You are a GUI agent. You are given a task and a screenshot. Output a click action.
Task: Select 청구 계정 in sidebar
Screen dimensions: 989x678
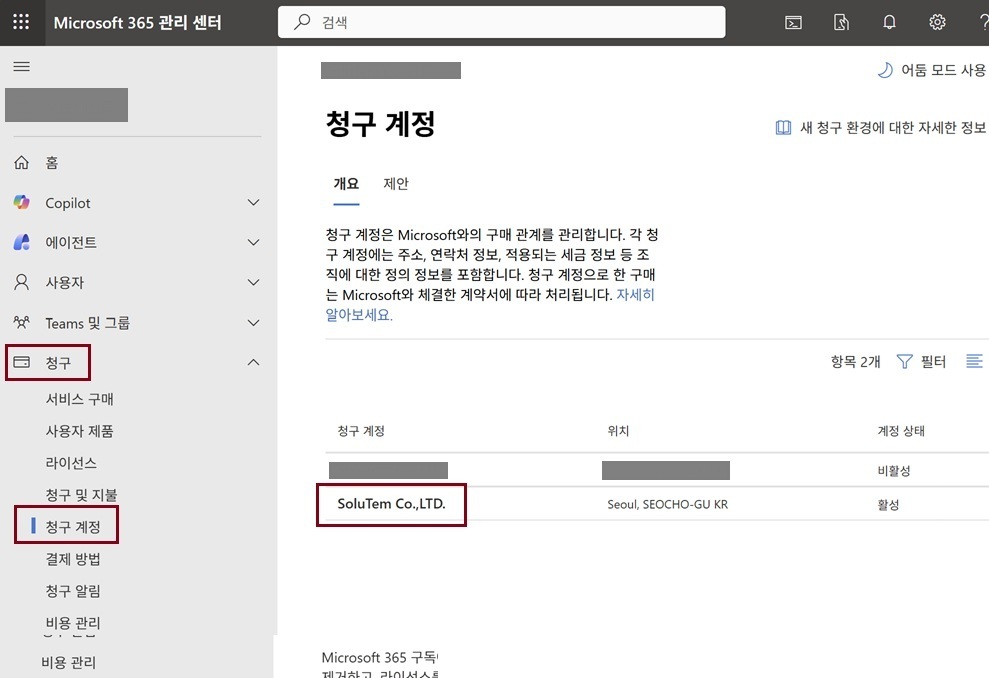coord(73,527)
